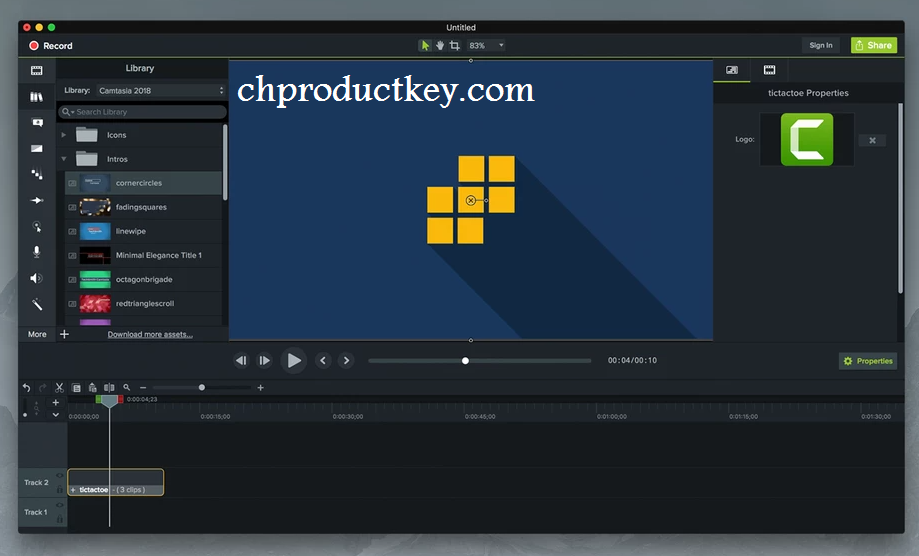Click the timeline zoom magnifier icon
Image resolution: width=919 pixels, height=556 pixels.
point(127,387)
